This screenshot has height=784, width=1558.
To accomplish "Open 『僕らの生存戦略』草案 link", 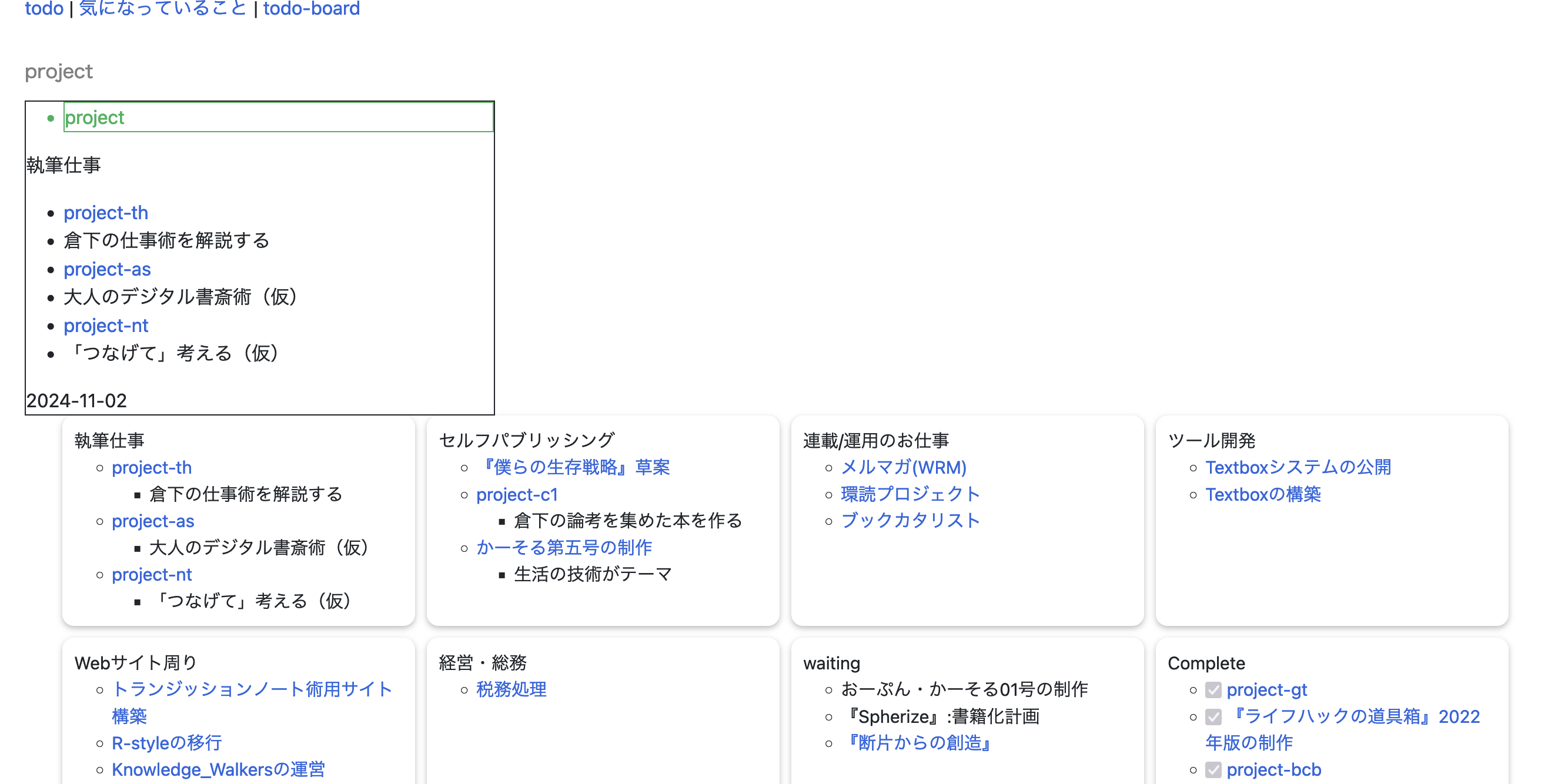I will click(573, 467).
